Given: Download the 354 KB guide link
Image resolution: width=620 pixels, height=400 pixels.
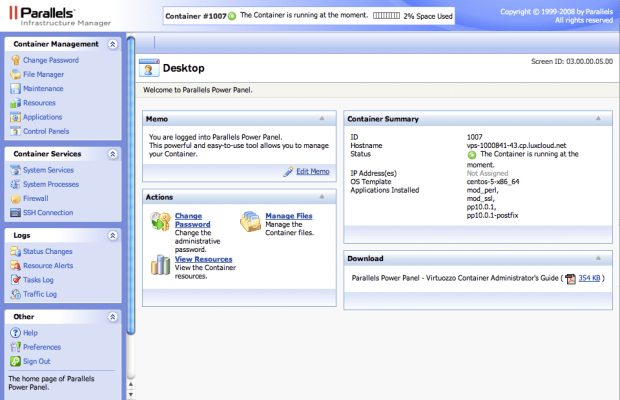Looking at the screenshot, I should click(x=589, y=278).
